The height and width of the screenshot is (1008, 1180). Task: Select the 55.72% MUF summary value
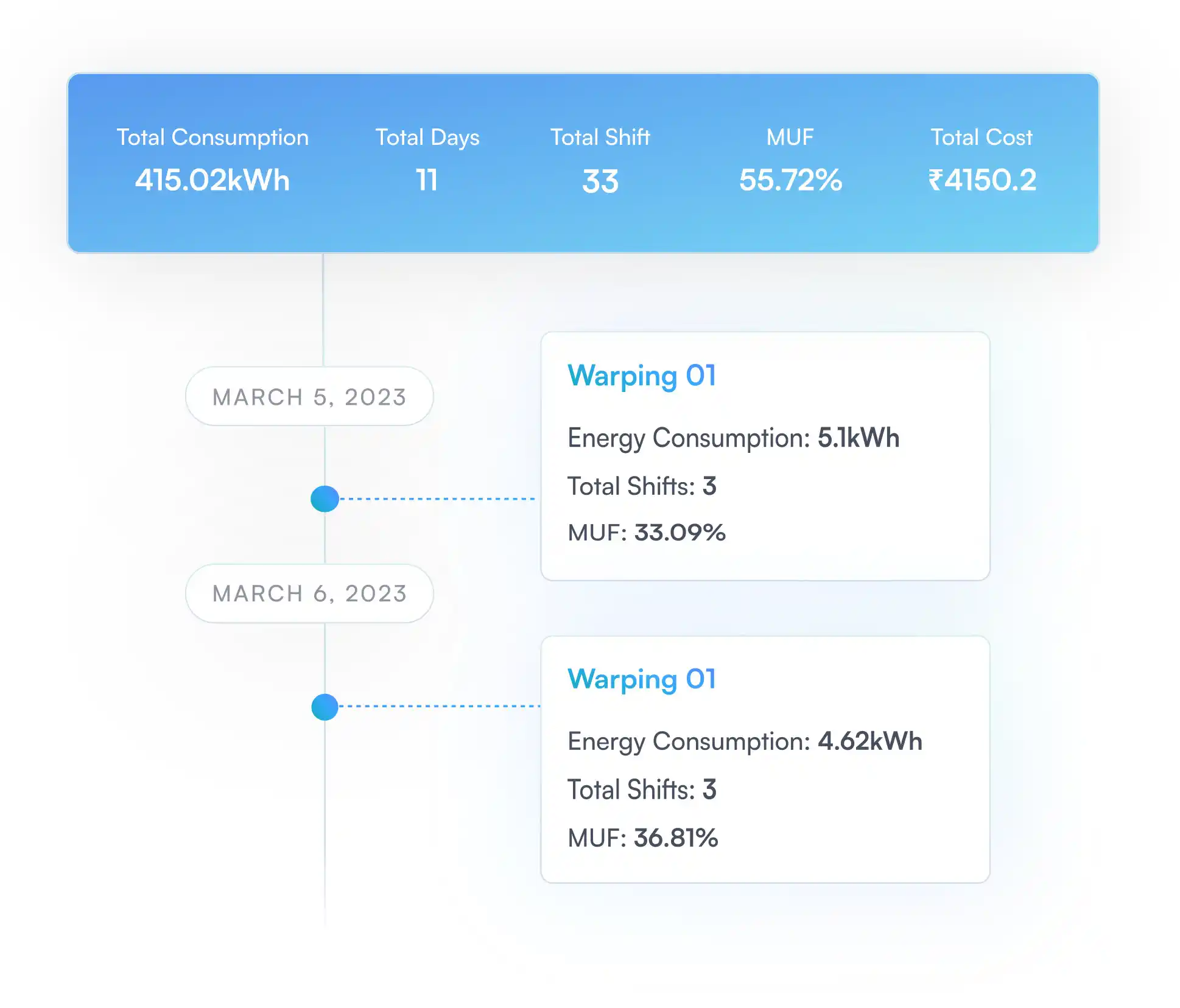tap(790, 180)
